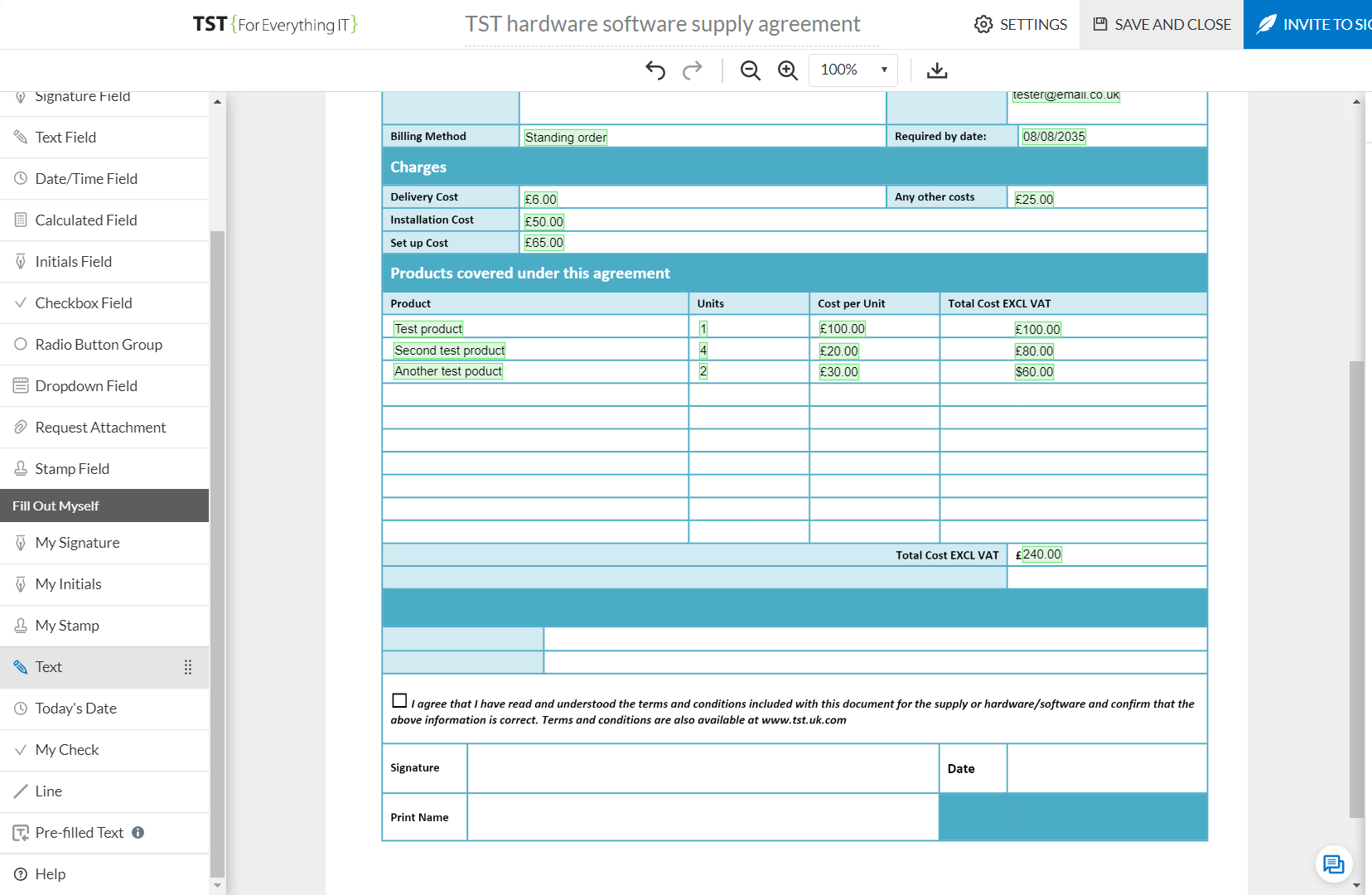The height and width of the screenshot is (895, 1372).
Task: Zoom in with the magnifier plus icon
Action: point(788,70)
